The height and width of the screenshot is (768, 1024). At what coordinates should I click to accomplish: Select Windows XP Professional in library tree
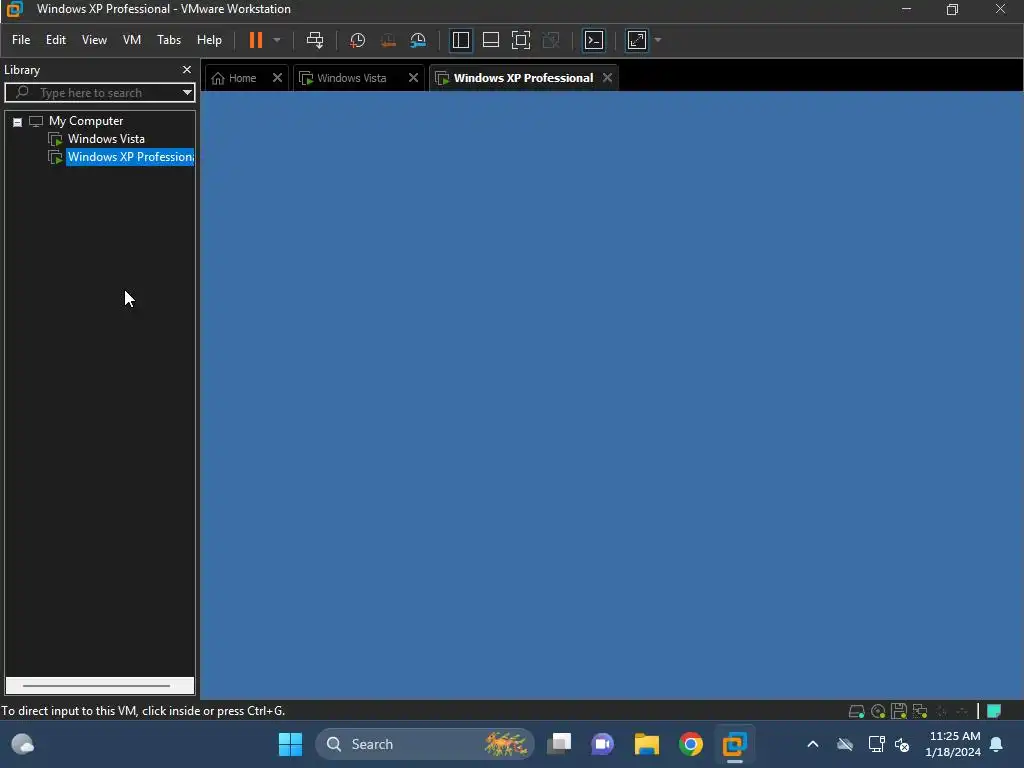point(130,157)
